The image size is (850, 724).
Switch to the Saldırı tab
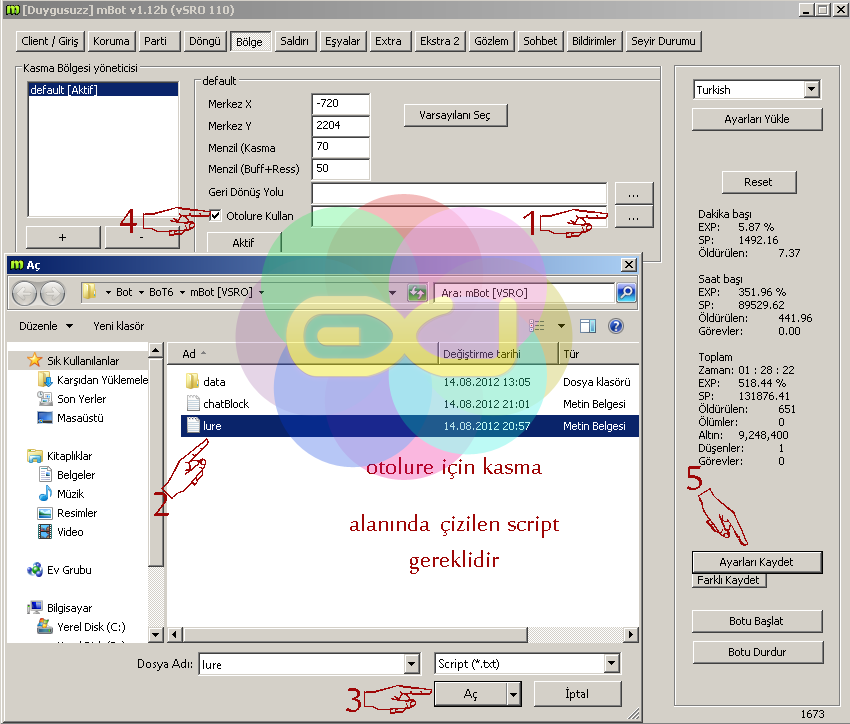(294, 41)
